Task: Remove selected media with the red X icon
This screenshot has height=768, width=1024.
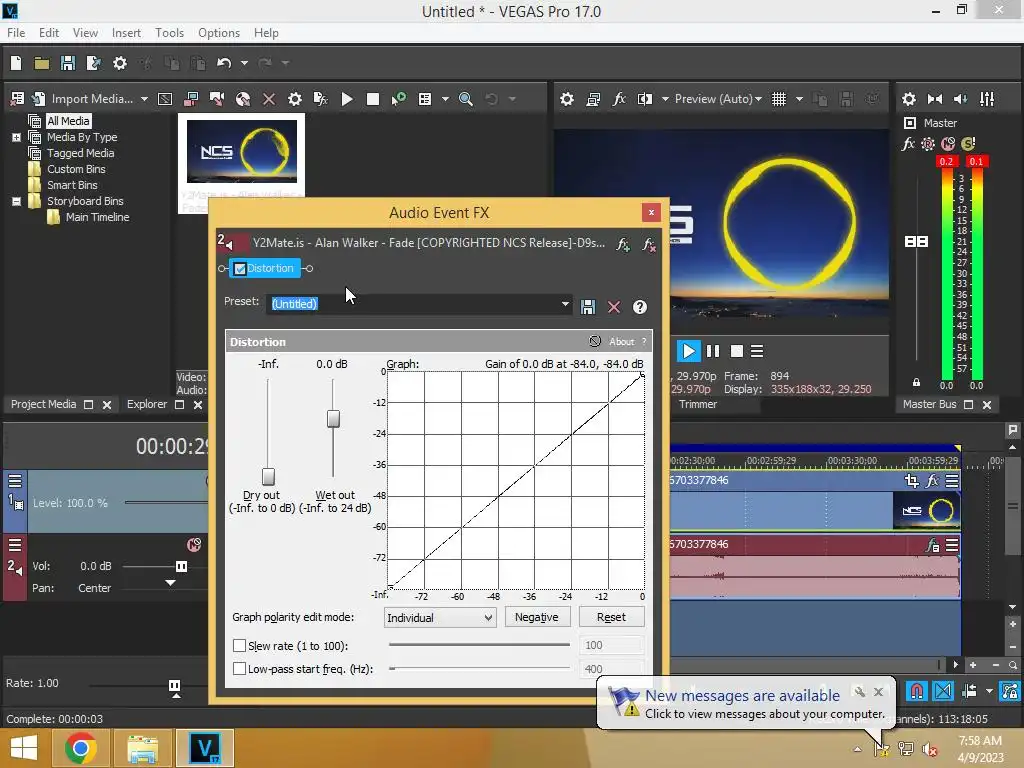Action: (268, 99)
